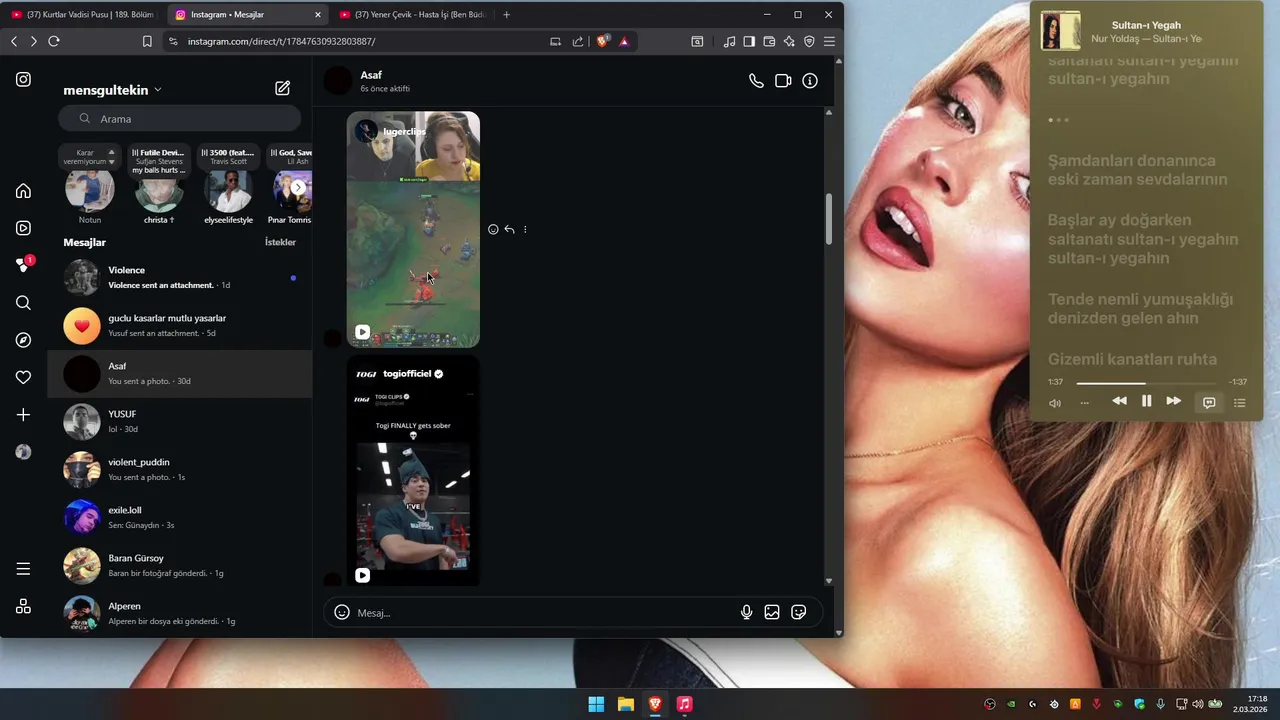Toggle the browser sidebar panel
Screen dimensions: 1280x720
[x=749, y=41]
